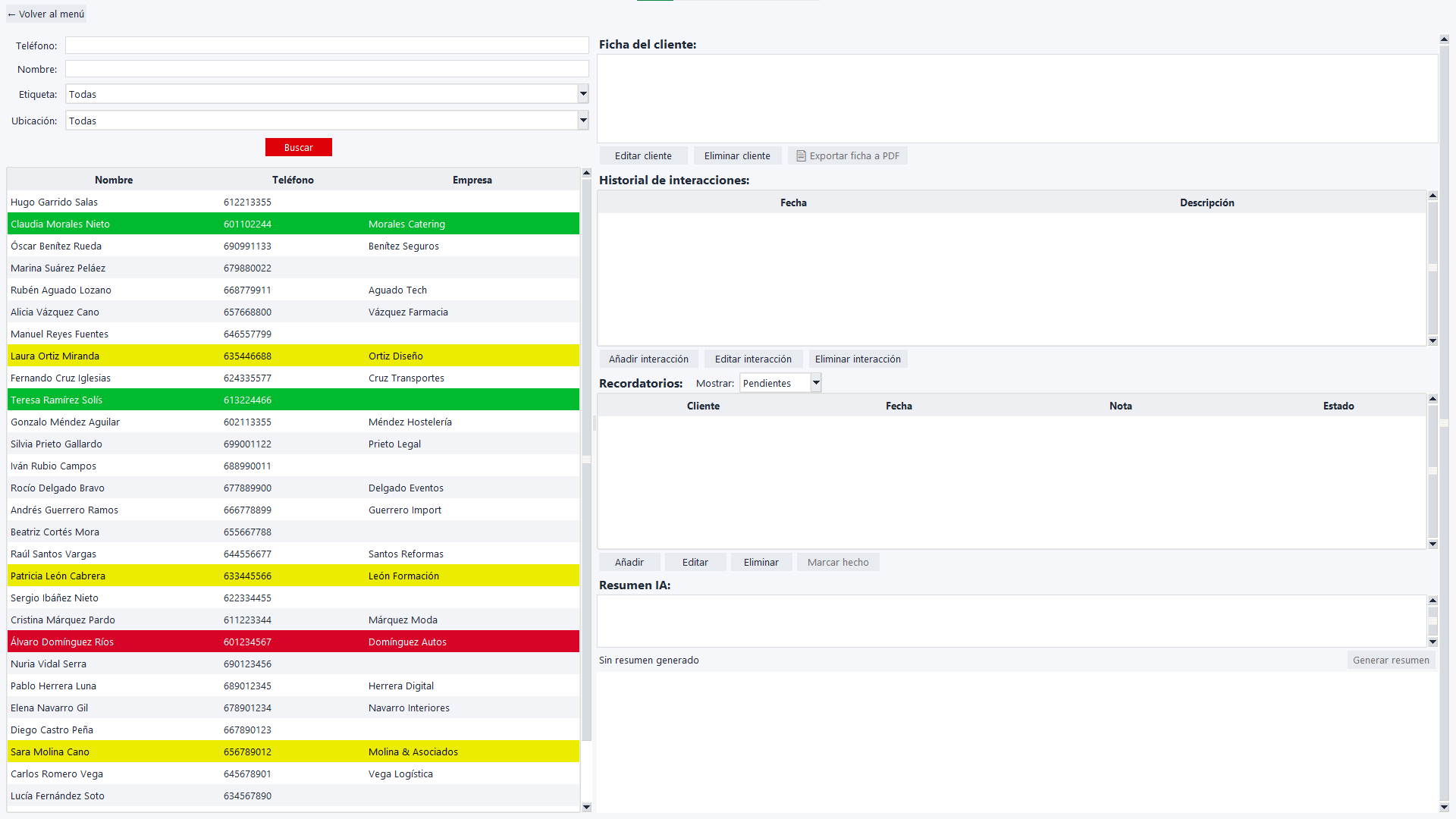Select client Diego Castro Peña
1456x819 pixels.
click(293, 730)
